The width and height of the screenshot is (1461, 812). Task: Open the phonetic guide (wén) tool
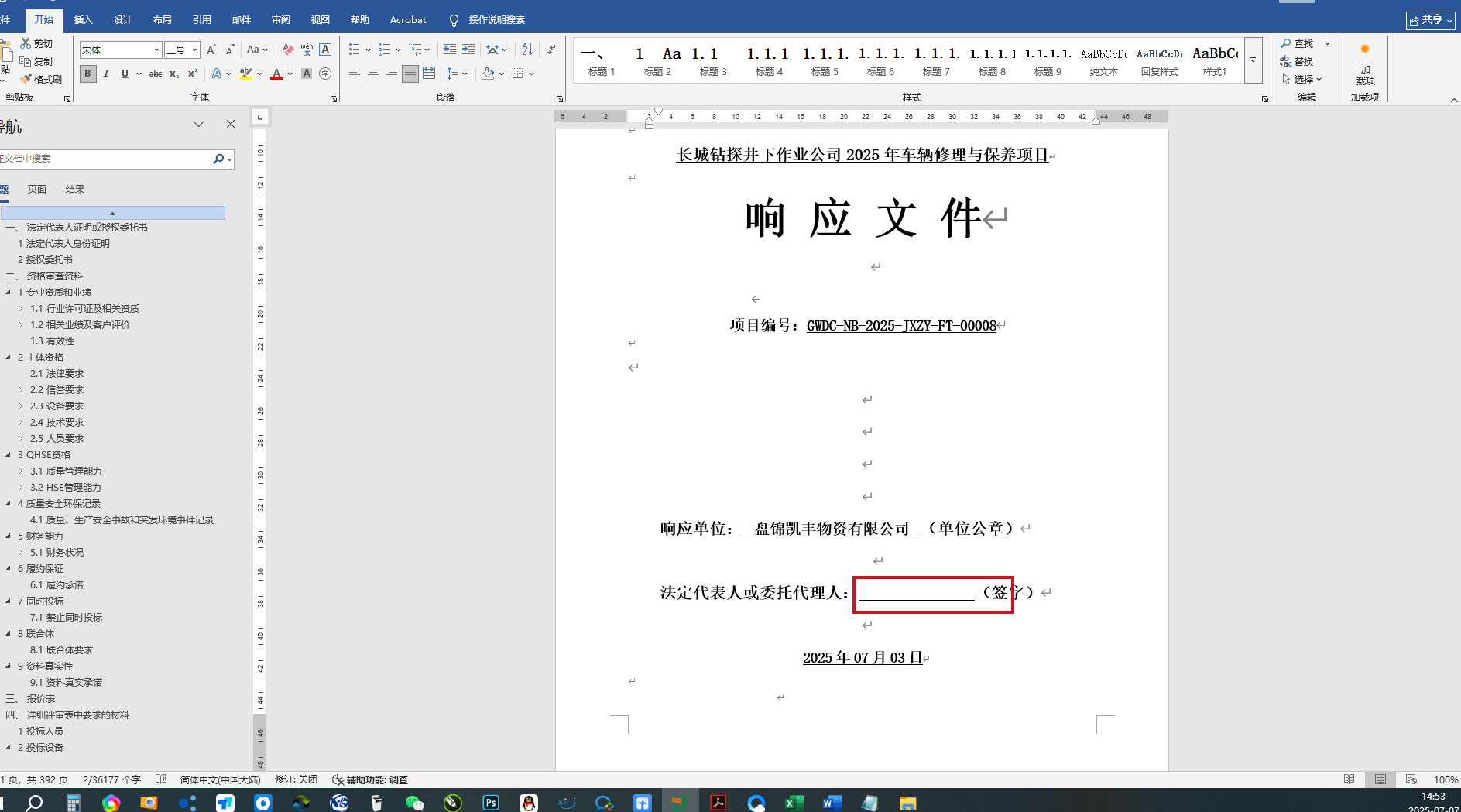[x=307, y=50]
